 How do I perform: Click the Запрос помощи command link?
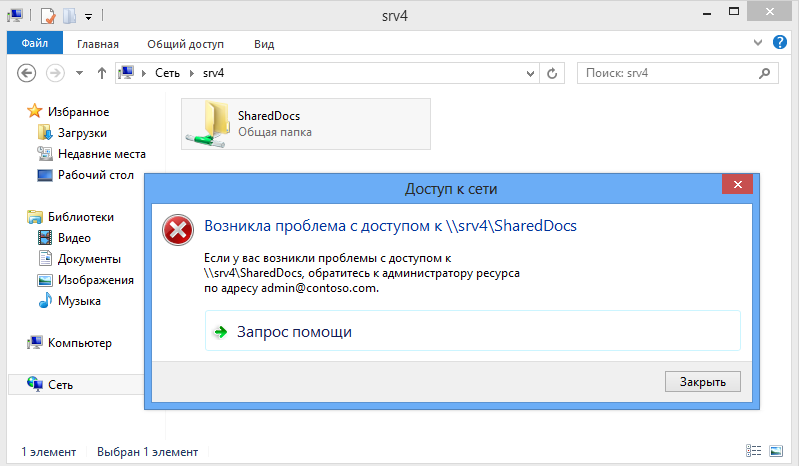(x=472, y=331)
